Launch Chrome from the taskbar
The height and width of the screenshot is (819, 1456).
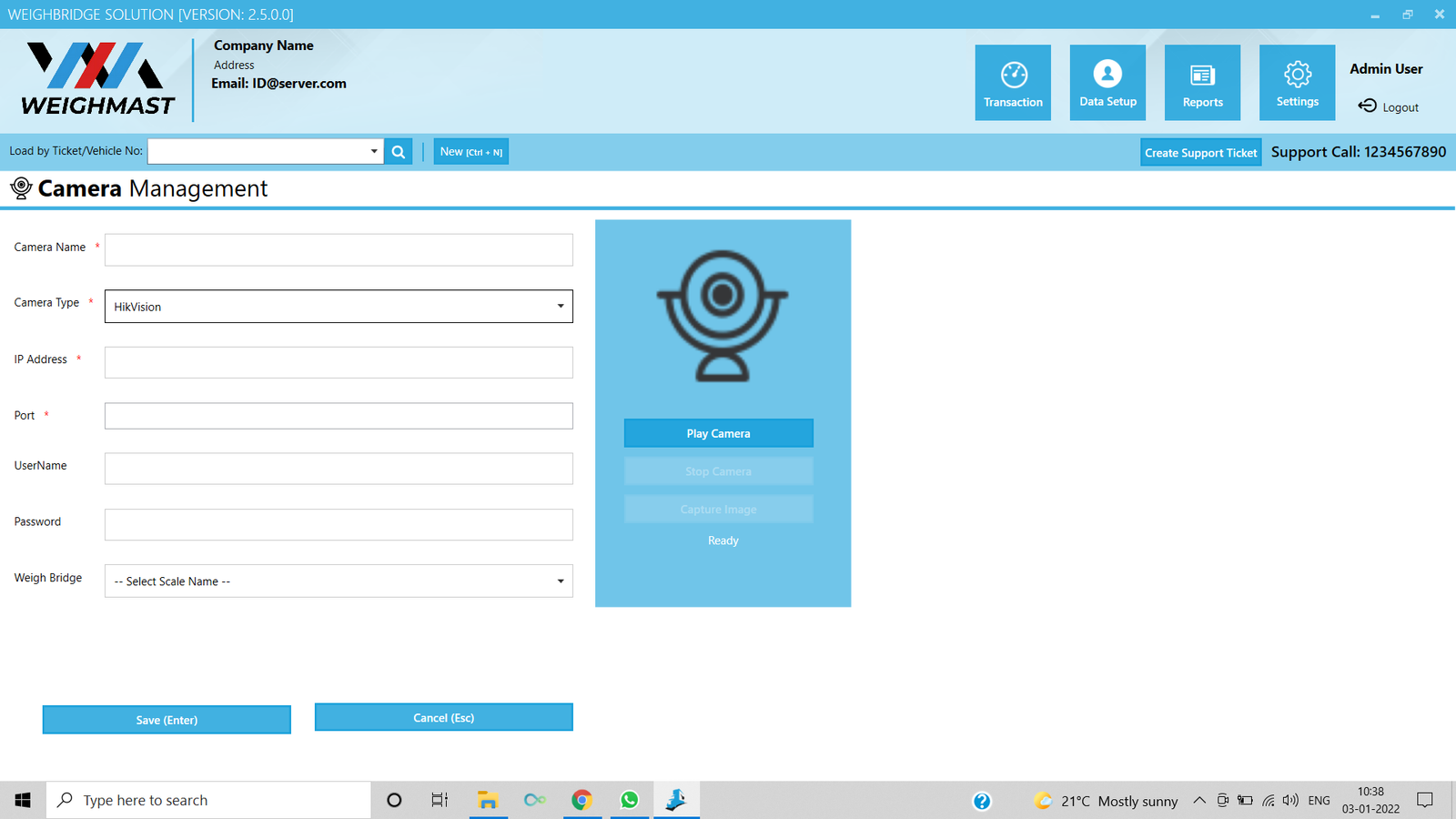(x=581, y=800)
